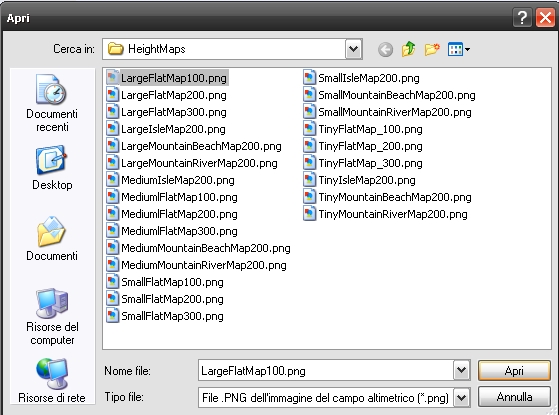This screenshot has width=559, height=415.
Task: Select file name SmallMountainRiverMap200.png
Action: point(395,112)
